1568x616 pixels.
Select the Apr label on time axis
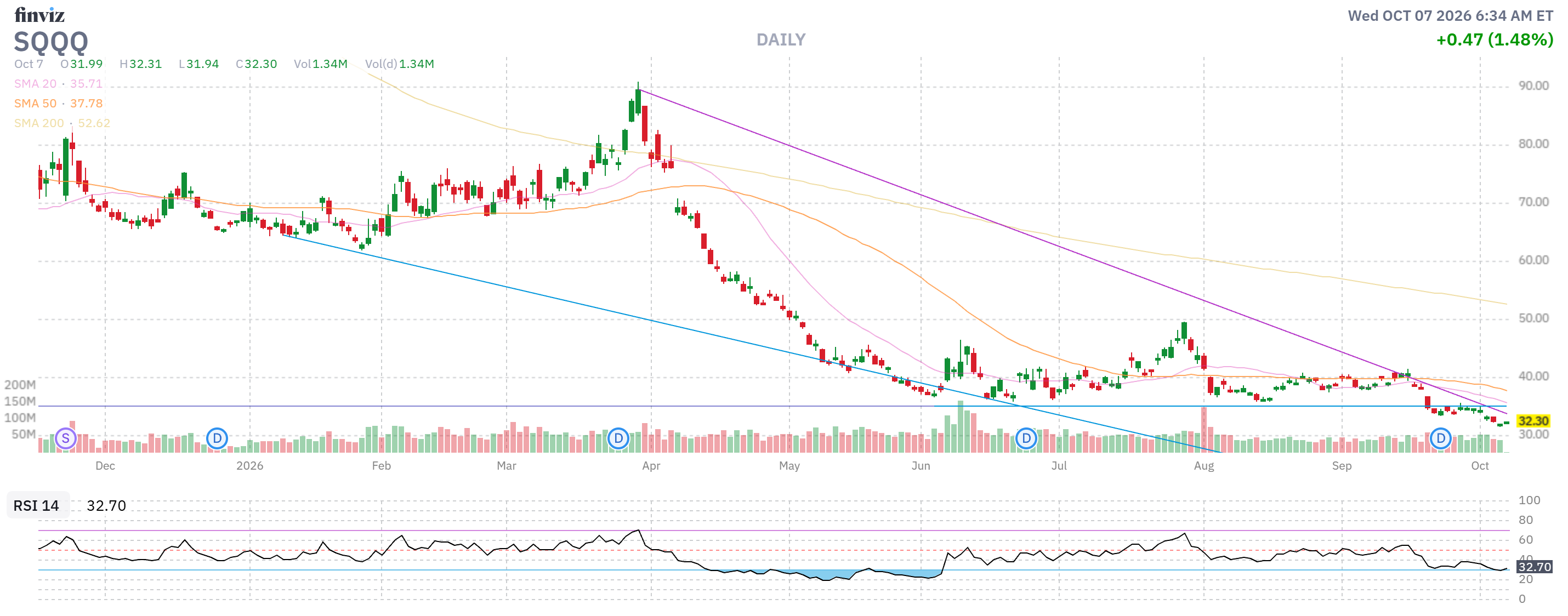[651, 466]
